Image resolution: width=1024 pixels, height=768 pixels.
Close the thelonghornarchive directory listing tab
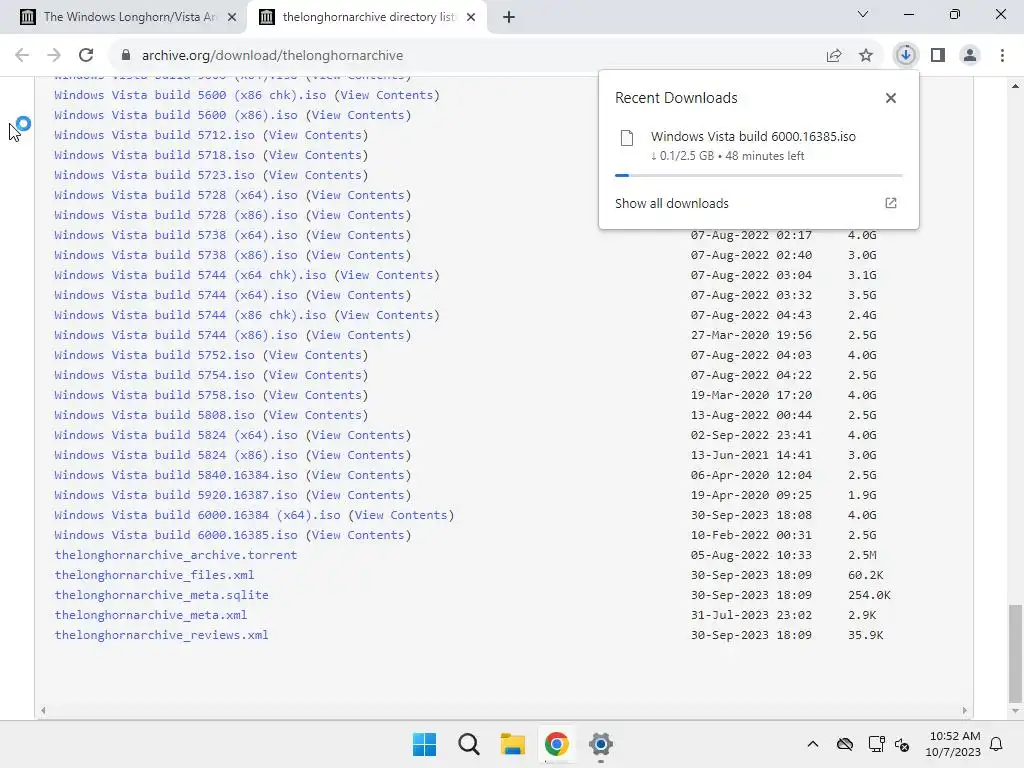(471, 17)
